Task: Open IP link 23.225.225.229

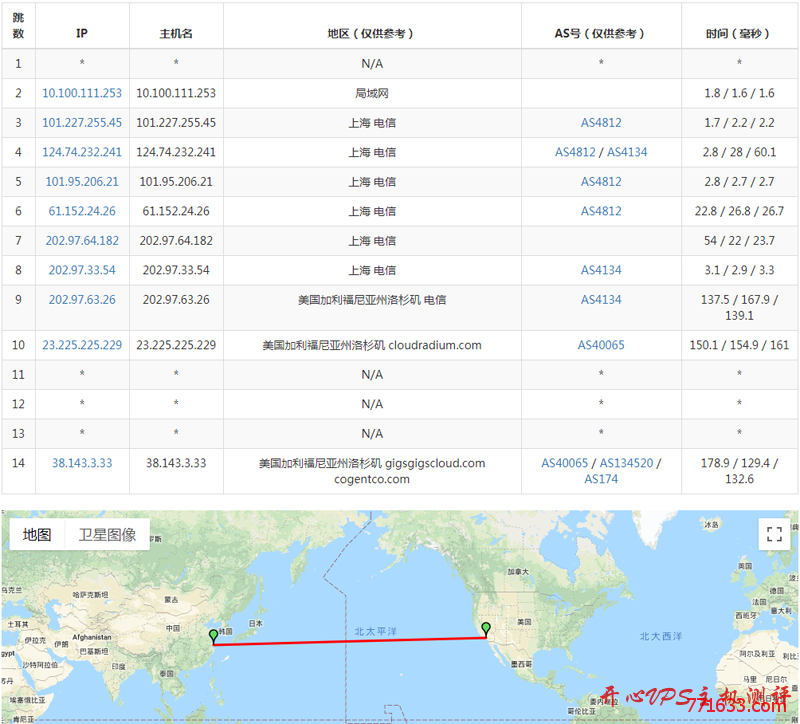Action: click(x=81, y=344)
